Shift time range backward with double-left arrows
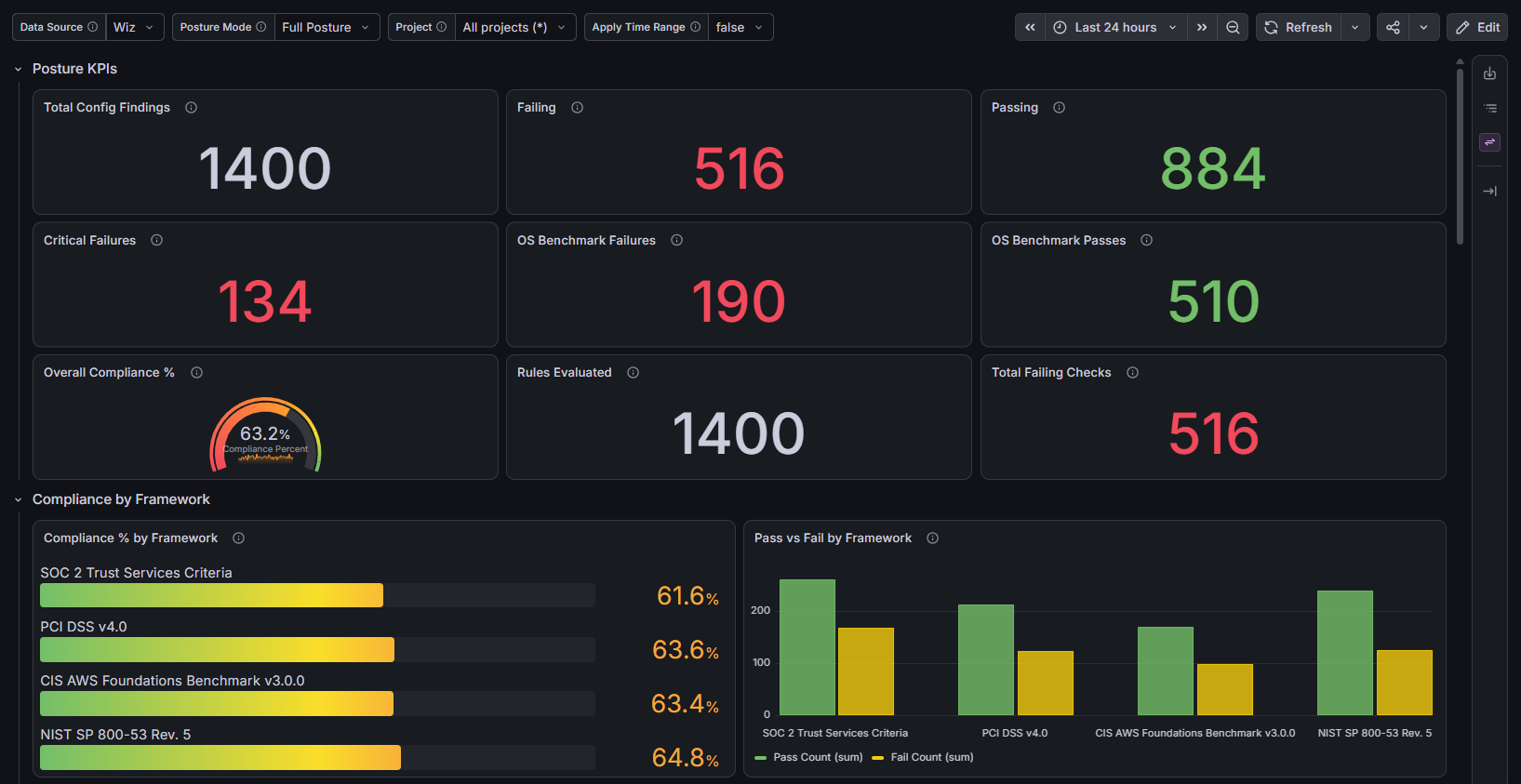Screen dimensions: 1521x784 coord(1030,27)
